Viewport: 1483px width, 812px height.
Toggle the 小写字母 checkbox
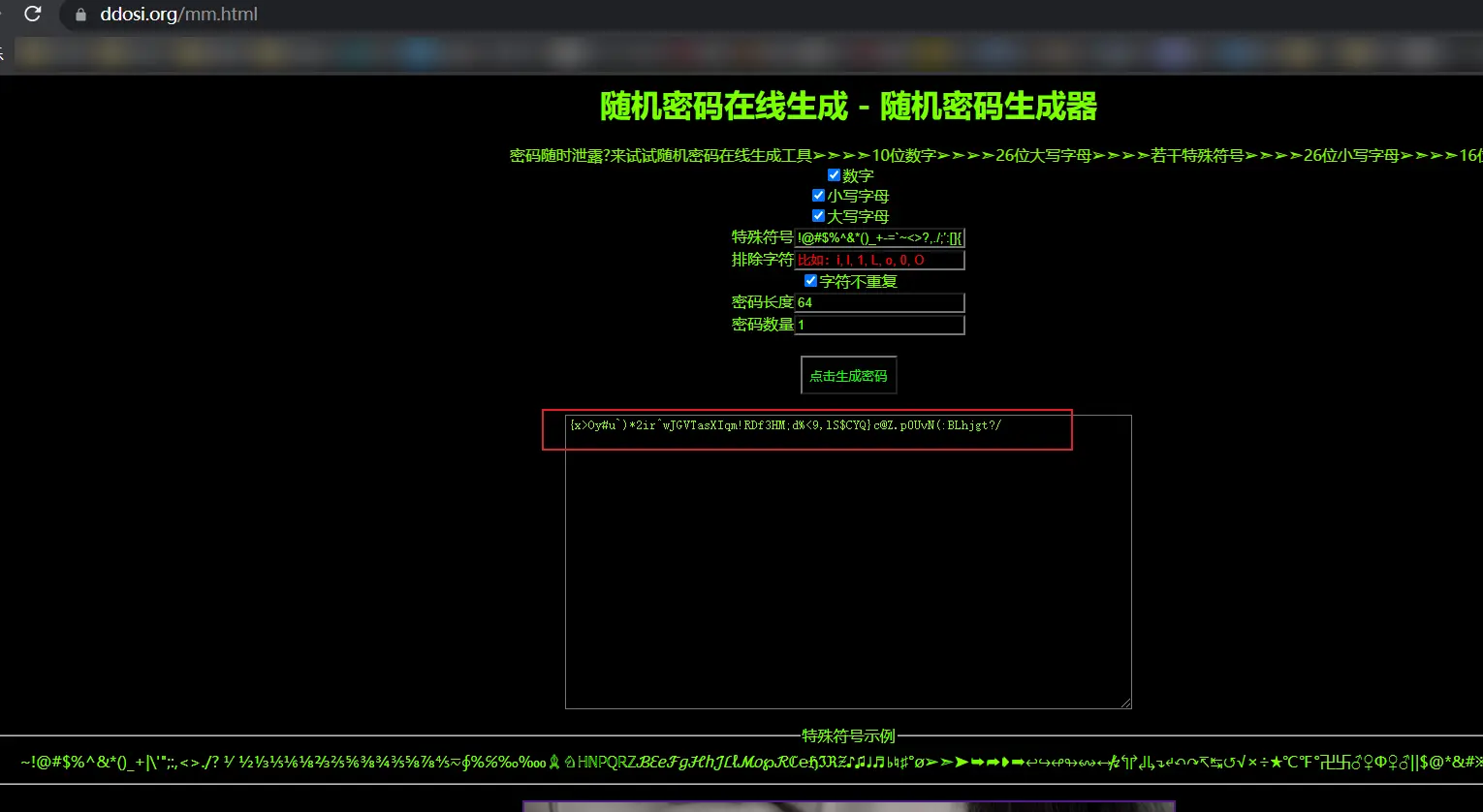point(818,196)
